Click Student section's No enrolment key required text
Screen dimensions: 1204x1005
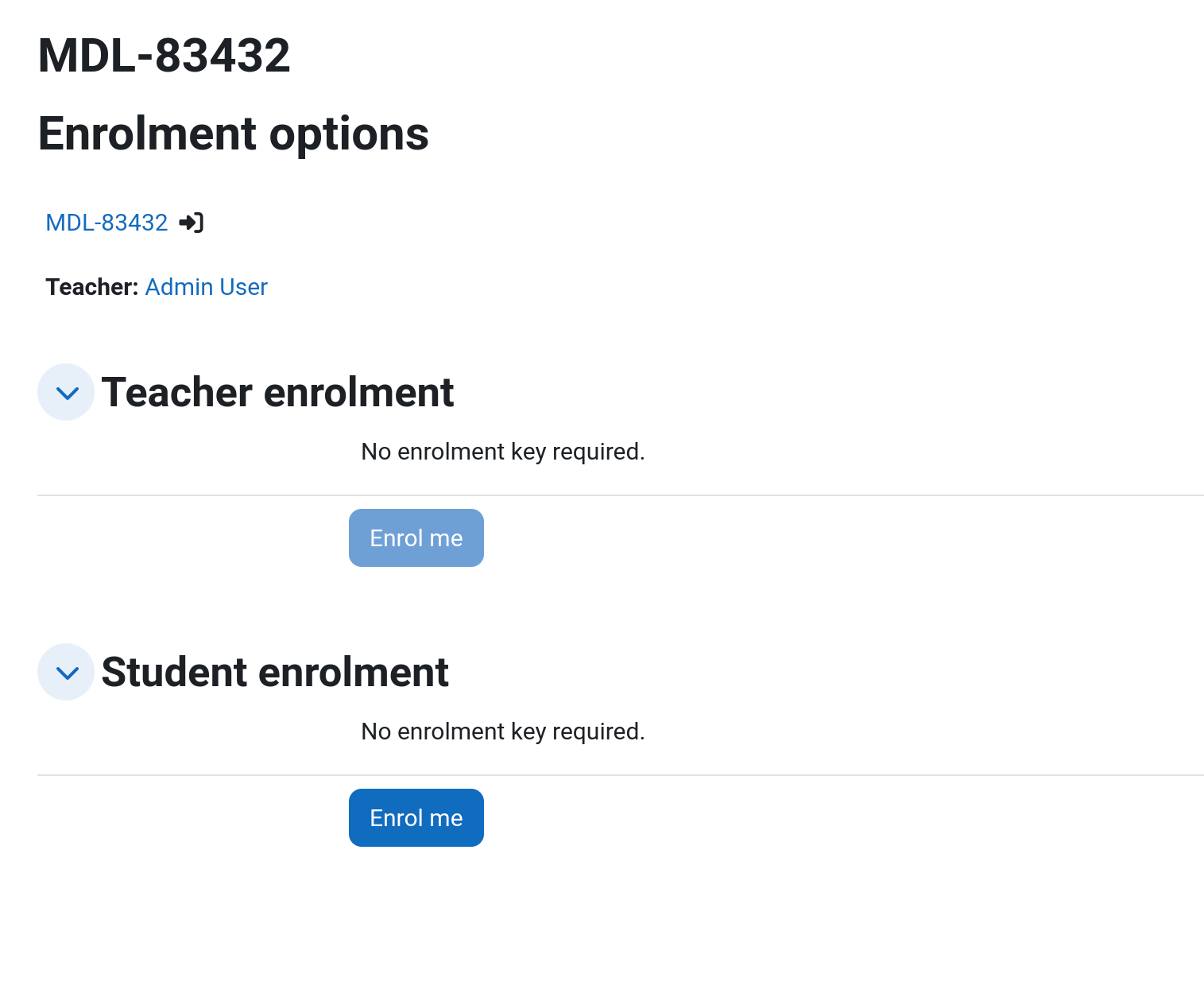click(x=503, y=731)
